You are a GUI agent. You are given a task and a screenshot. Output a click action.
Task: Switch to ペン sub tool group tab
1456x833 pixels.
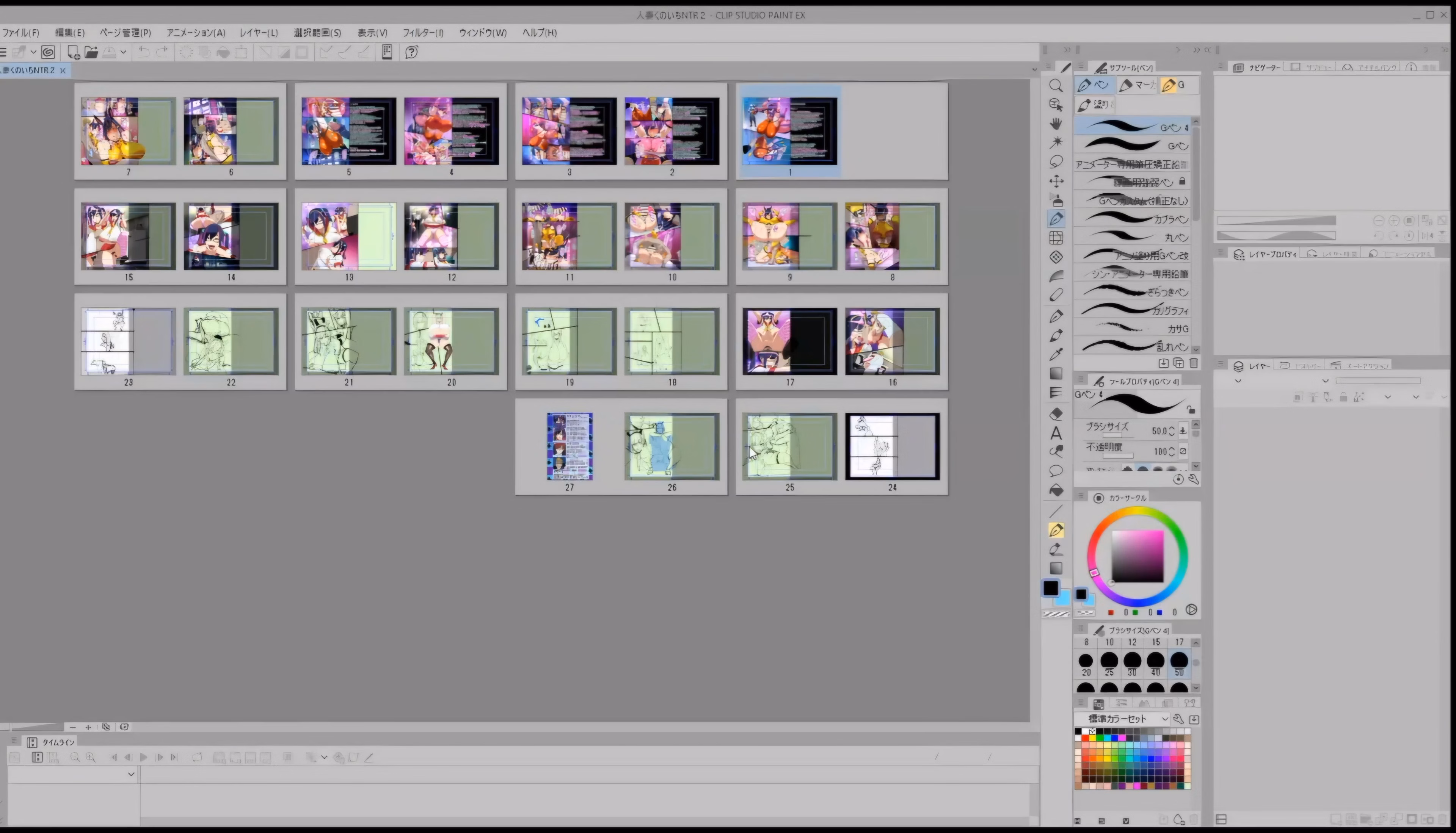coord(1094,85)
